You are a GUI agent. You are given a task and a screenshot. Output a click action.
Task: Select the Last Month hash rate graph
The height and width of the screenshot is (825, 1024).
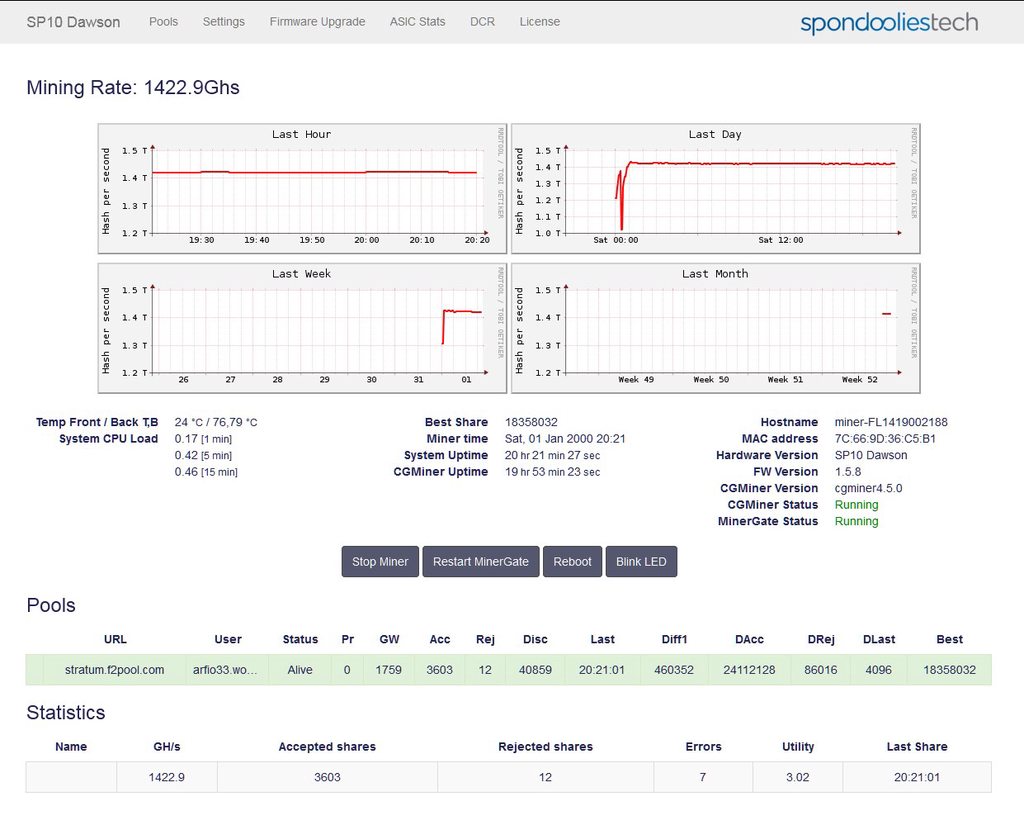(716, 328)
